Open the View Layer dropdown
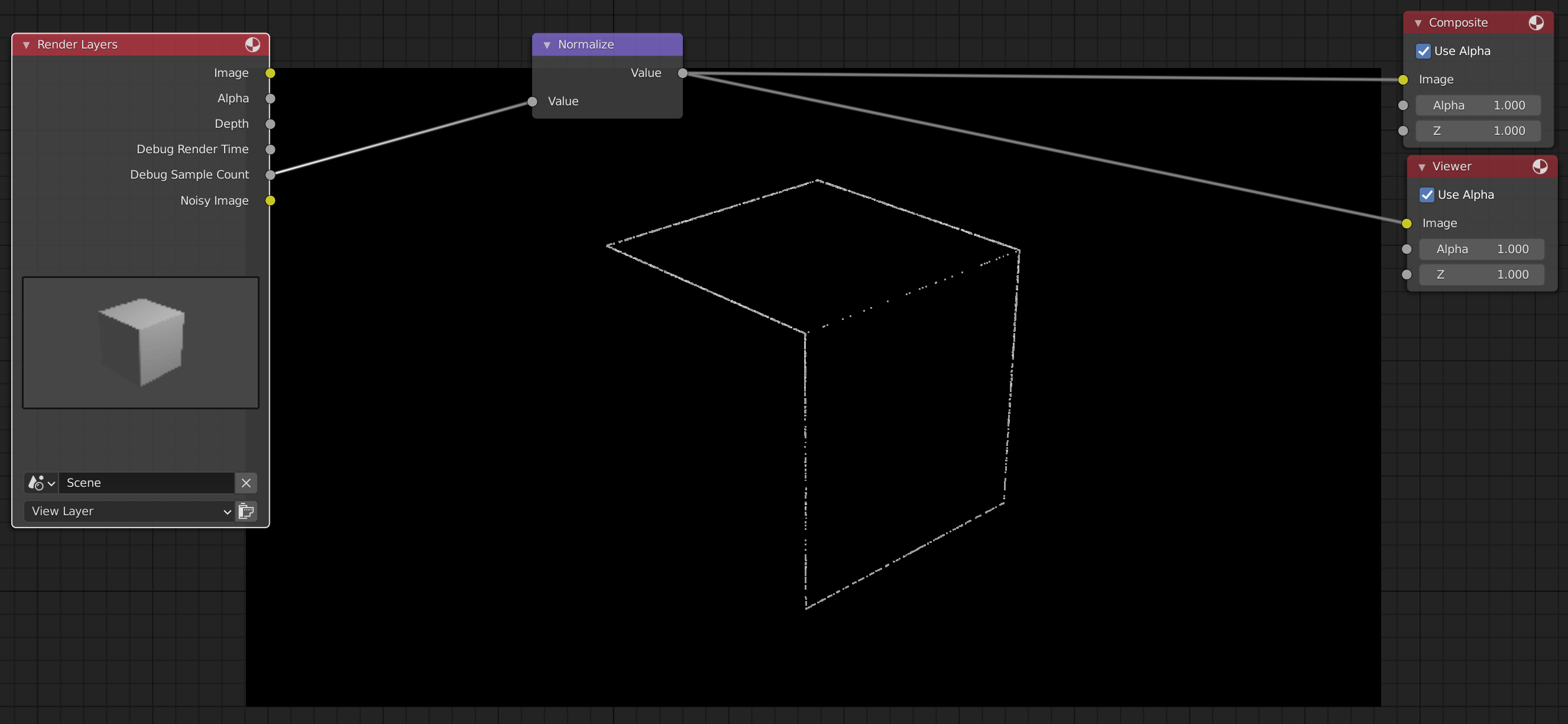 point(129,511)
